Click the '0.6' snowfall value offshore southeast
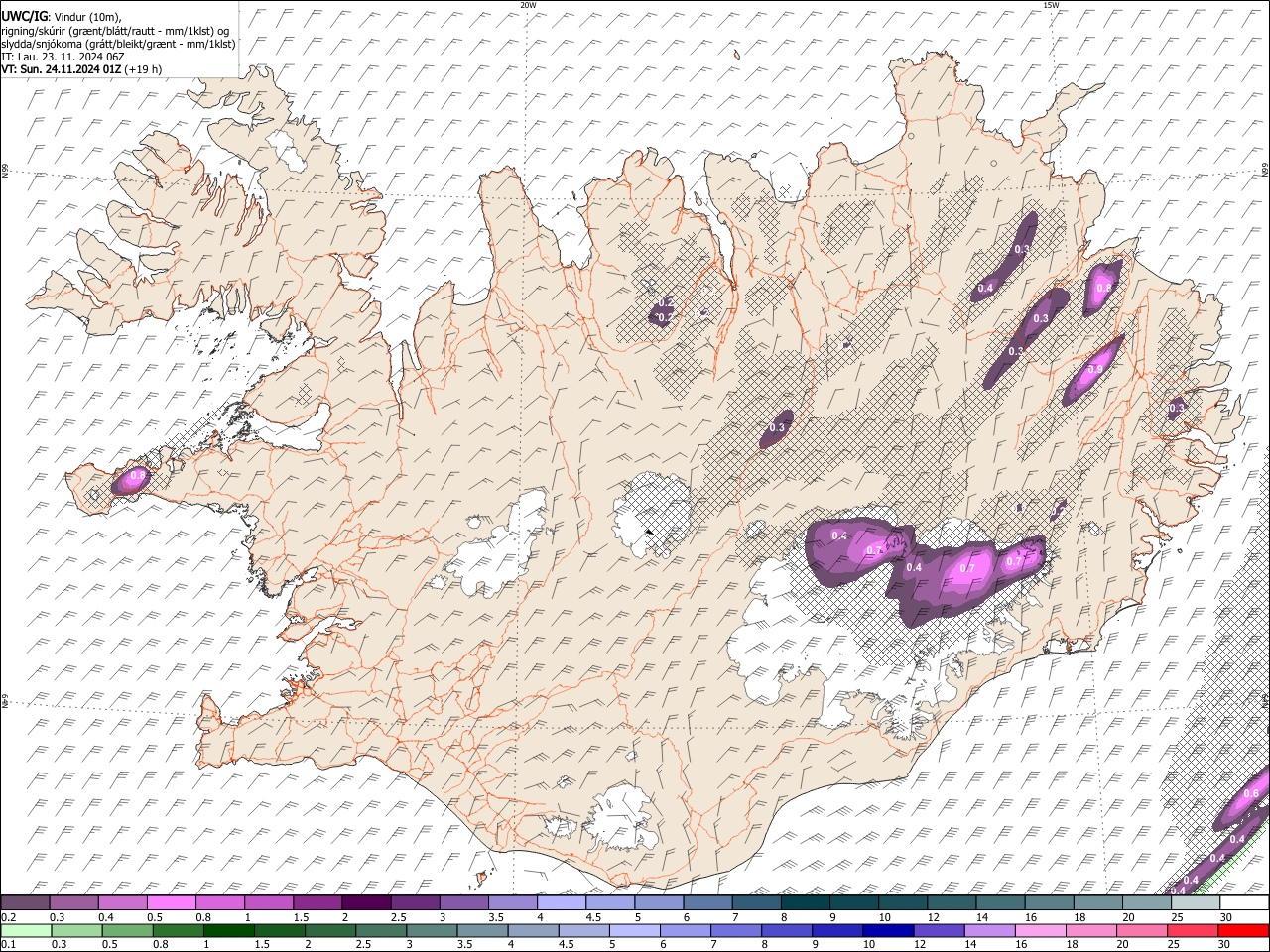Screen dimensions: 1270x952 click(1250, 793)
